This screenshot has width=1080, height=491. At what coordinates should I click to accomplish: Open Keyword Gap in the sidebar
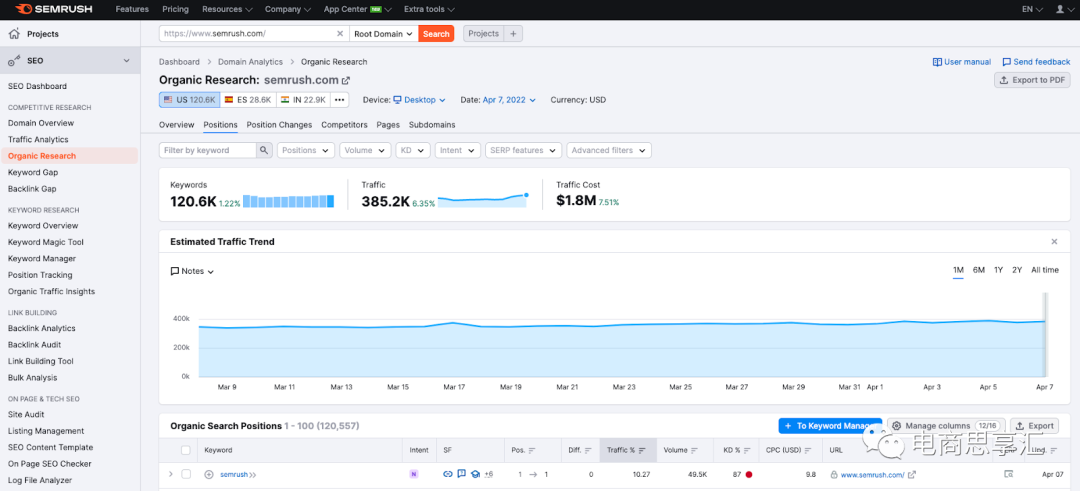point(33,172)
